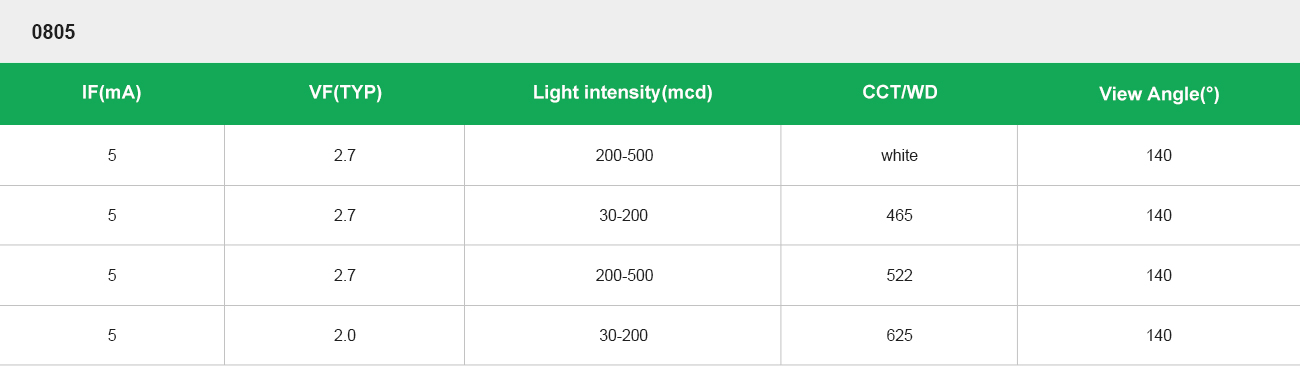Click the CCT/WD column header

[x=899, y=93]
